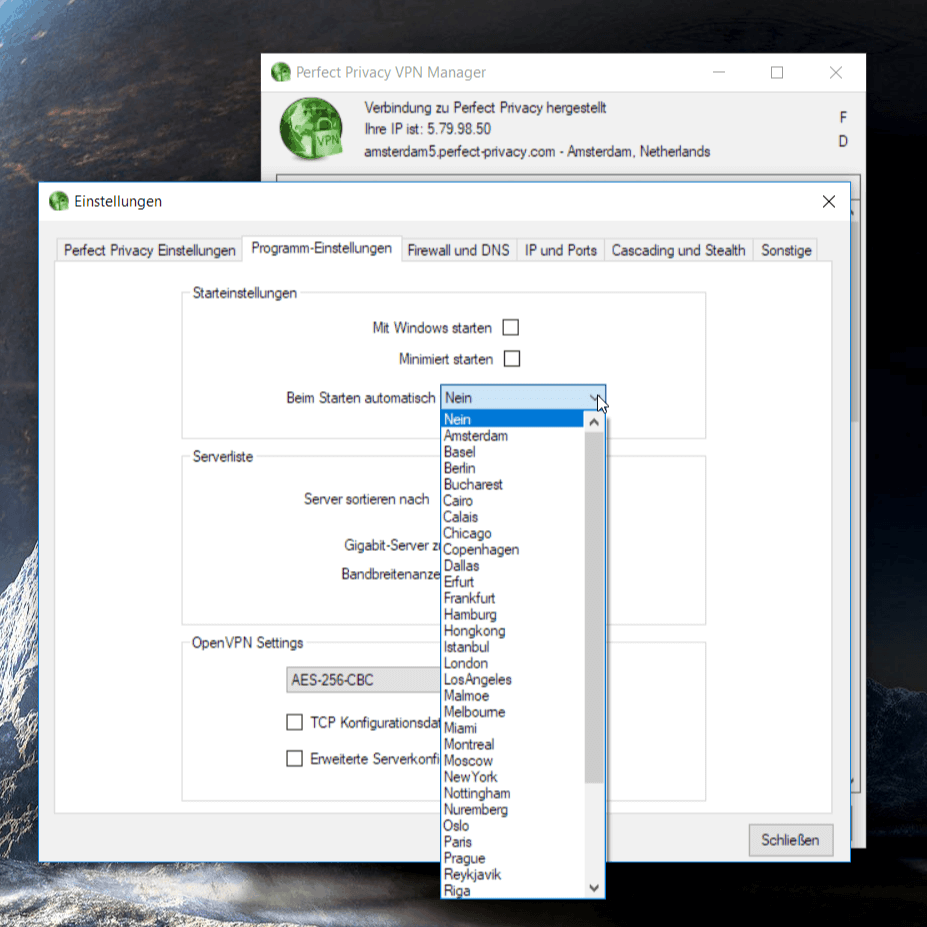927x927 pixels.
Task: Enable the Mit Windows starten checkbox
Action: click(511, 328)
